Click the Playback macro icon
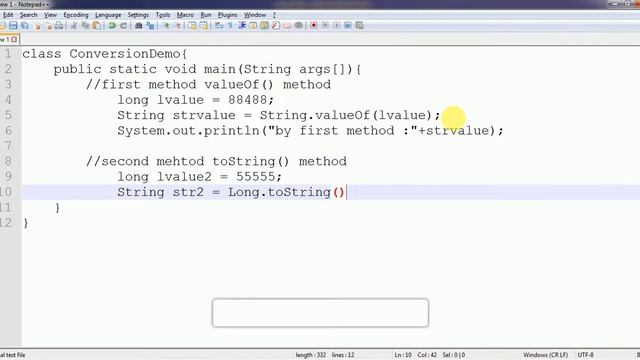Image resolution: width=640 pixels, height=360 pixels. coord(336,26)
